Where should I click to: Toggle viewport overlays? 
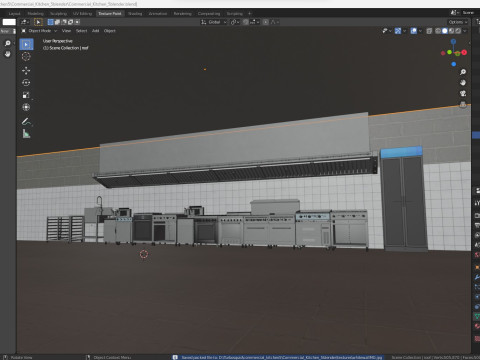coord(414,31)
